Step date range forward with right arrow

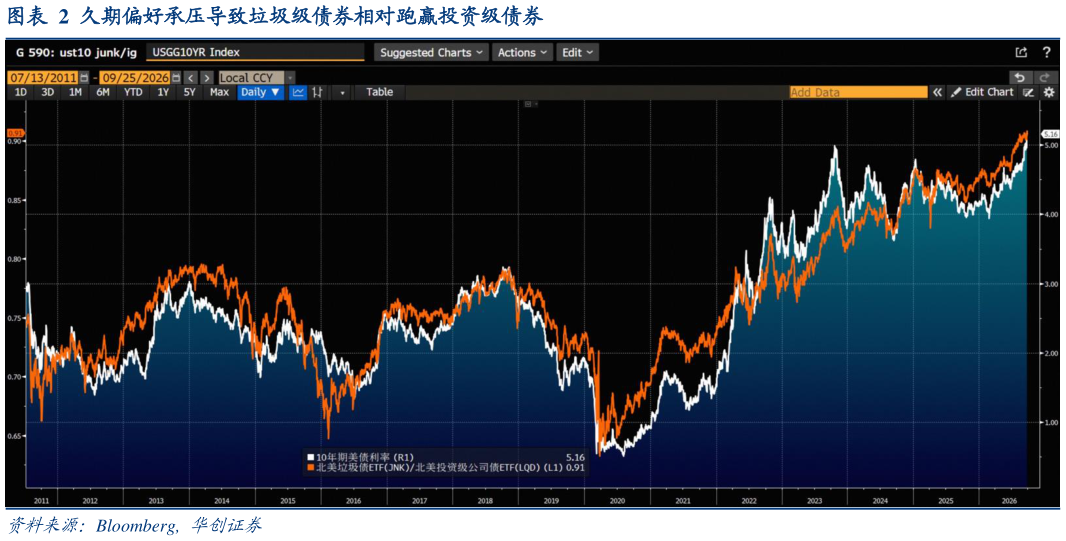tap(207, 77)
